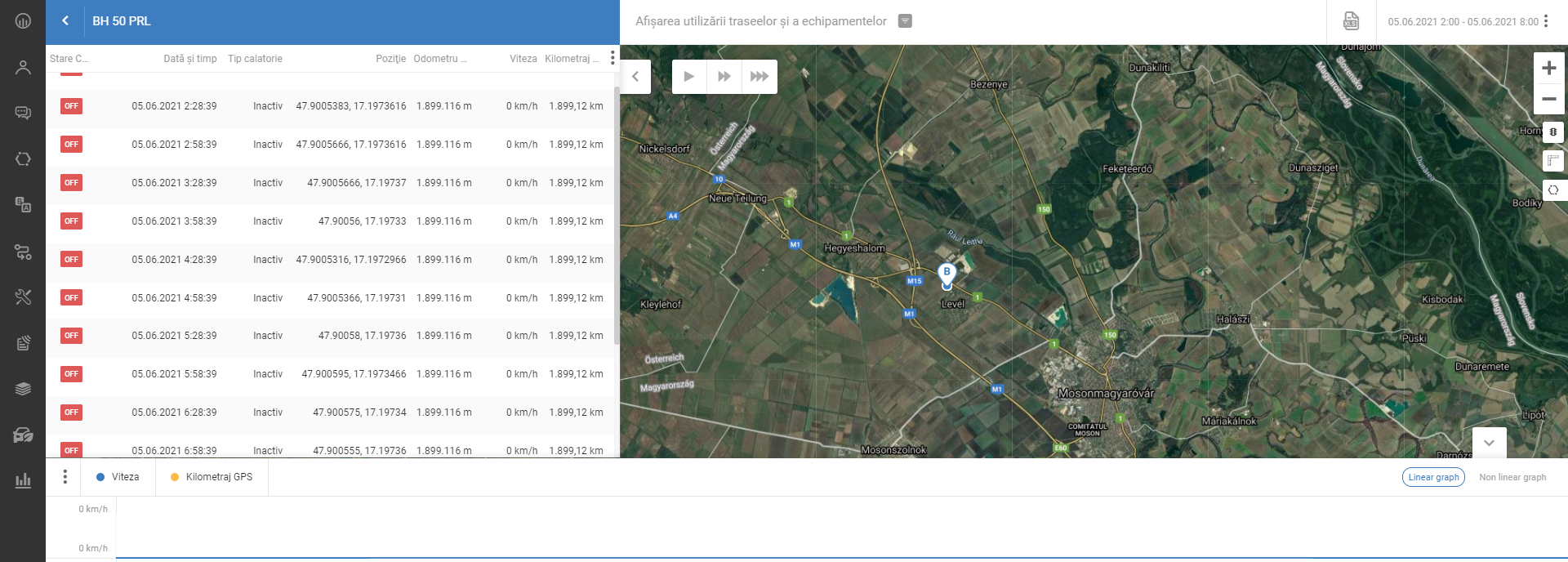Expand the map down-chevron button

[1489, 443]
